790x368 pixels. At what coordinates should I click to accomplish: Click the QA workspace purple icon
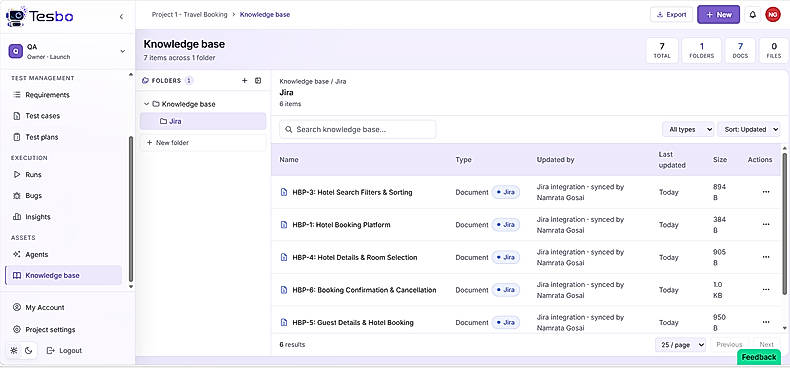(16, 51)
